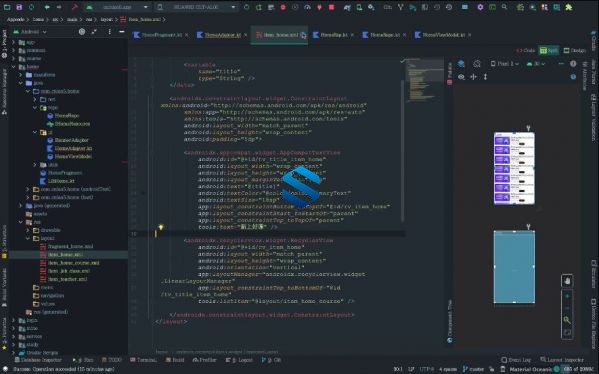Click the Open file toolbar icon
599x374 pixels.
(x=7, y=7)
